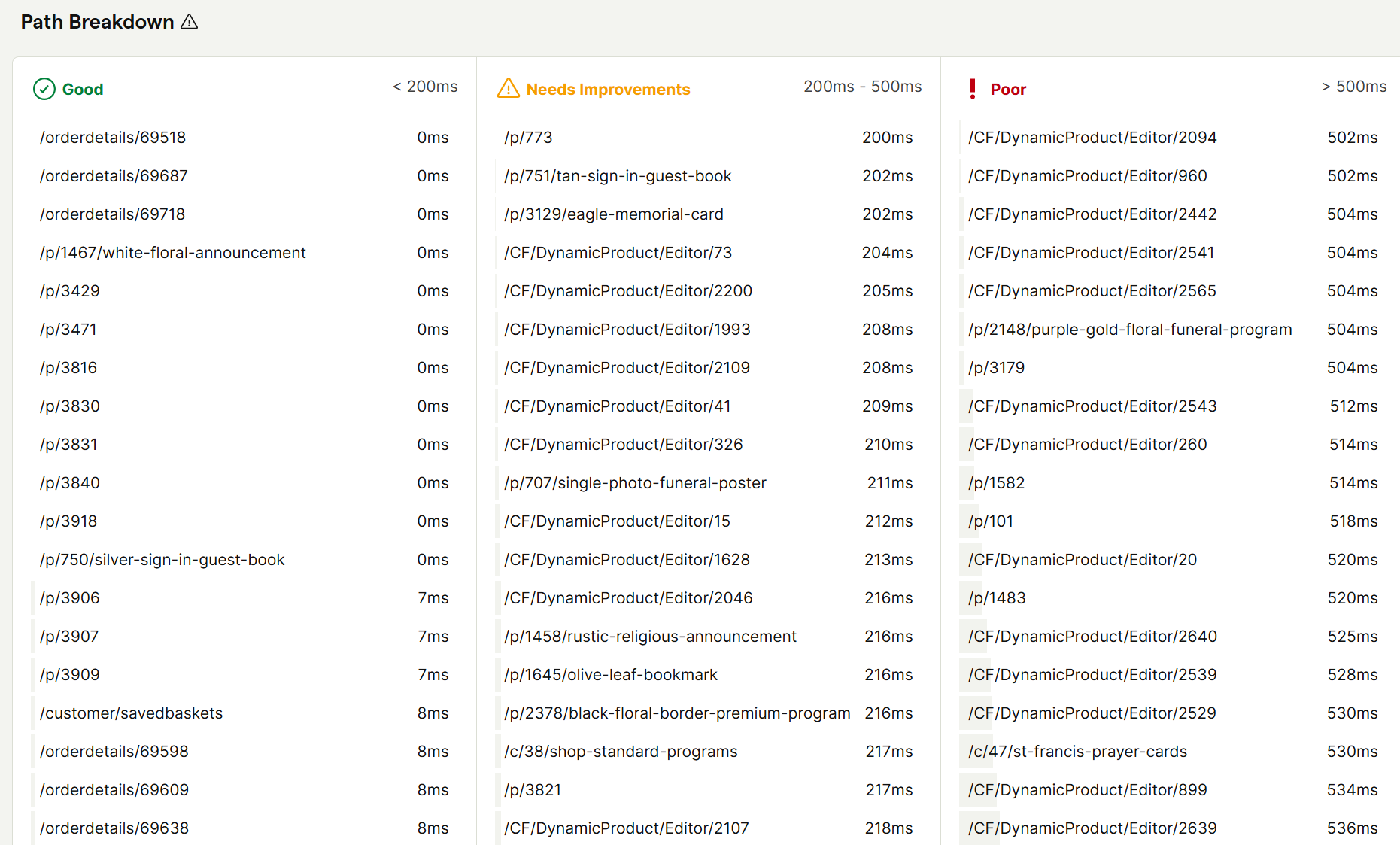Open /p/707/single-photo-funeral-poster path
Viewport: 1400px width, 845px height.
coord(635,483)
